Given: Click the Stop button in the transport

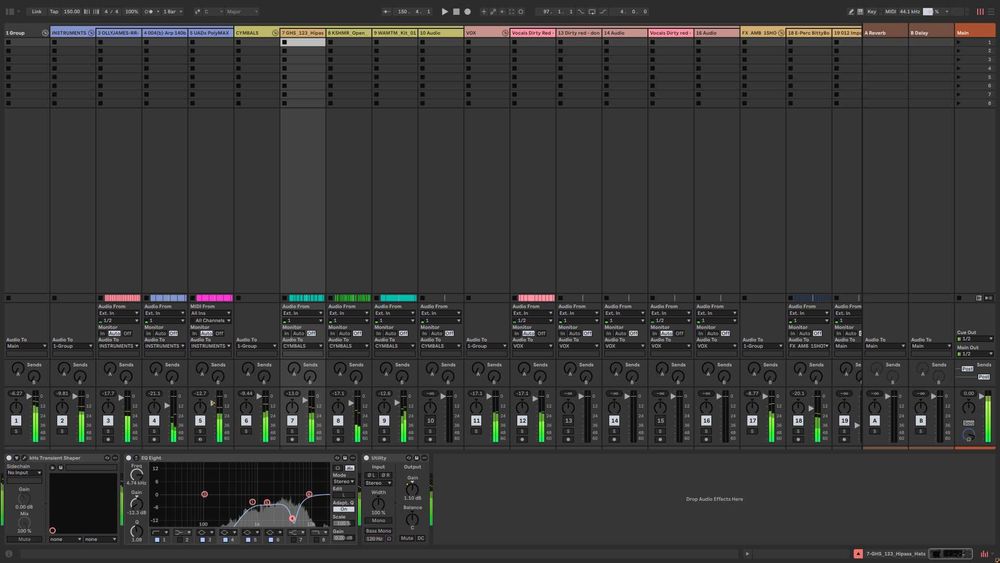Looking at the screenshot, I should (x=456, y=12).
